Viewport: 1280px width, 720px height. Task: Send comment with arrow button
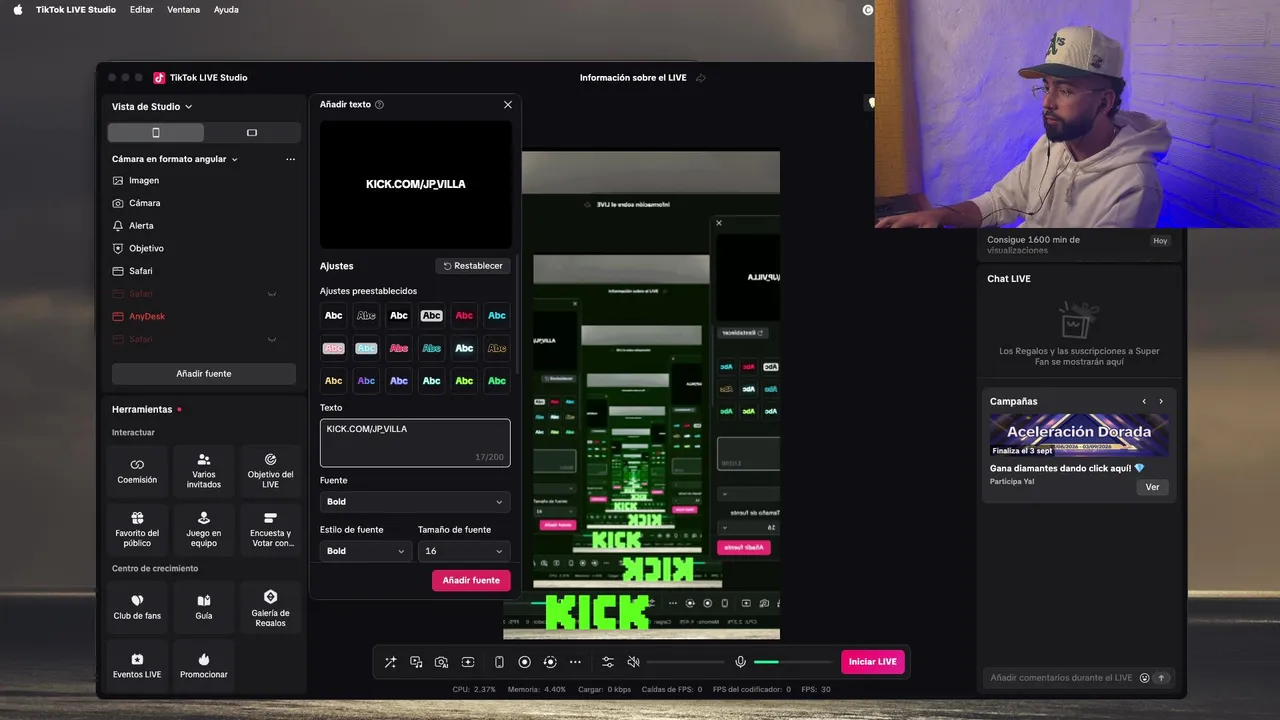pyautogui.click(x=1161, y=678)
